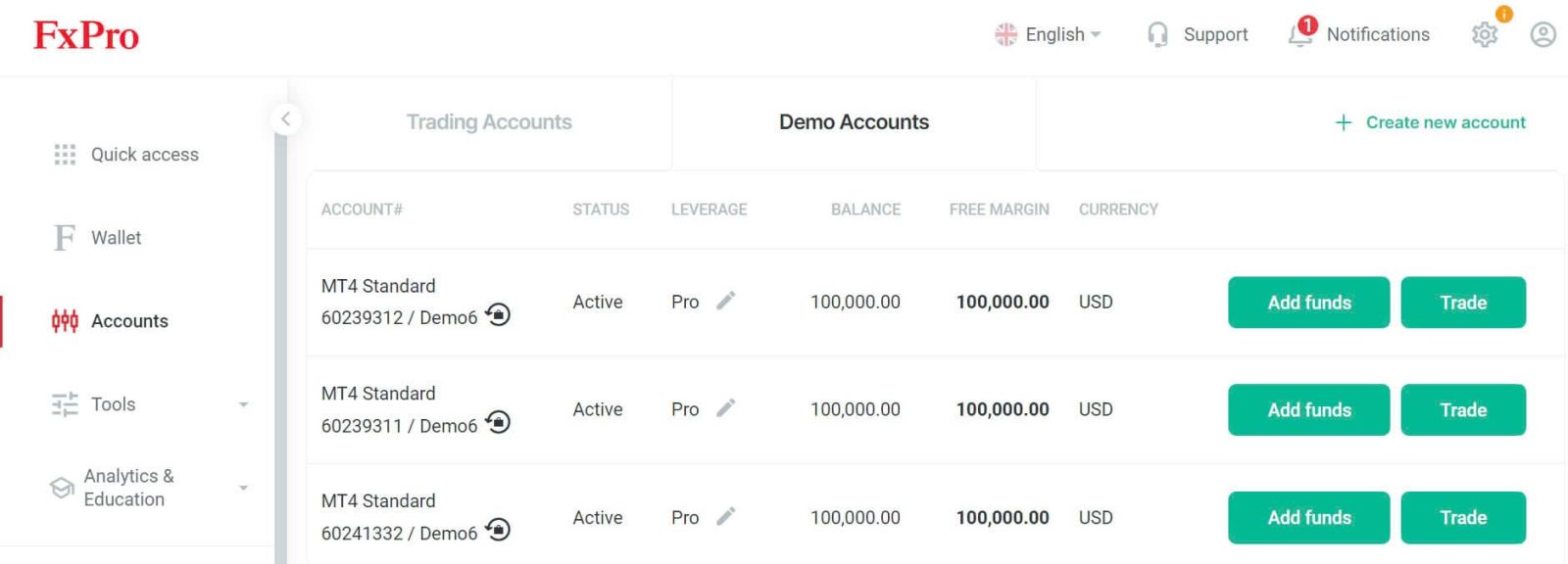Image resolution: width=1568 pixels, height=564 pixels.
Task: Click Add funds for account 60239311
Action: click(1308, 410)
